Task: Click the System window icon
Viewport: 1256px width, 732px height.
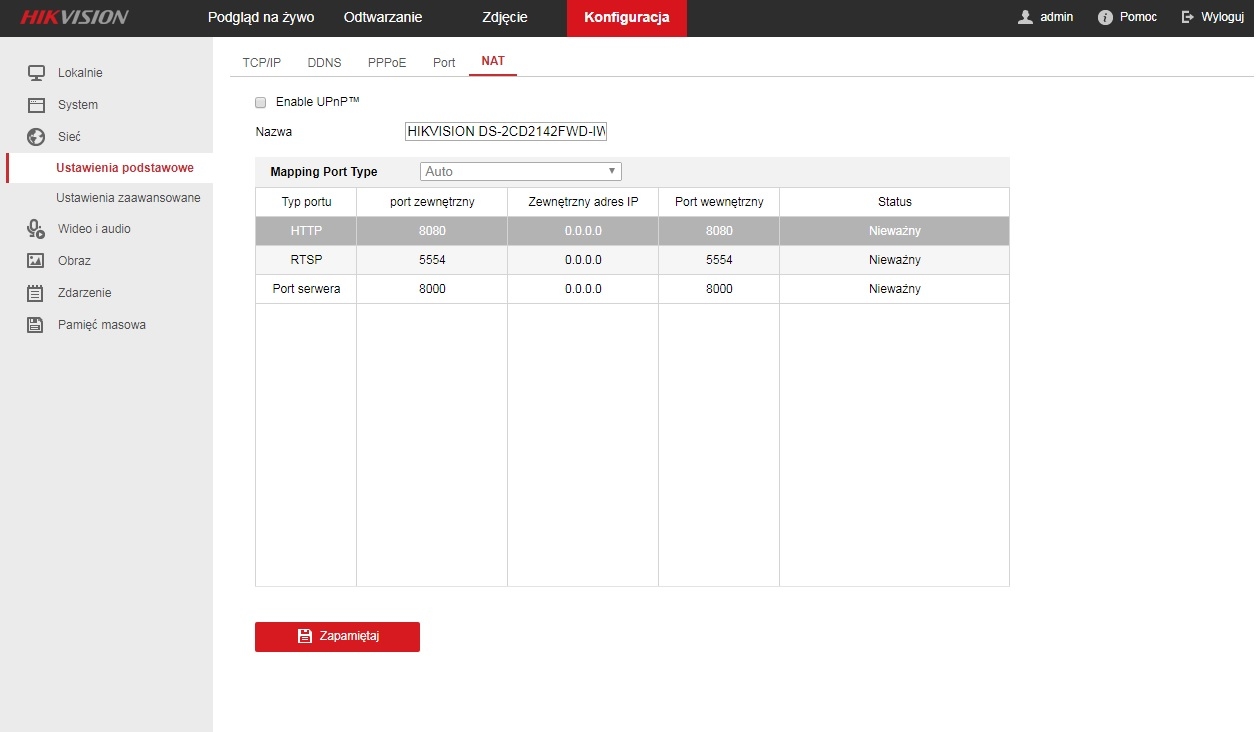Action: (36, 105)
